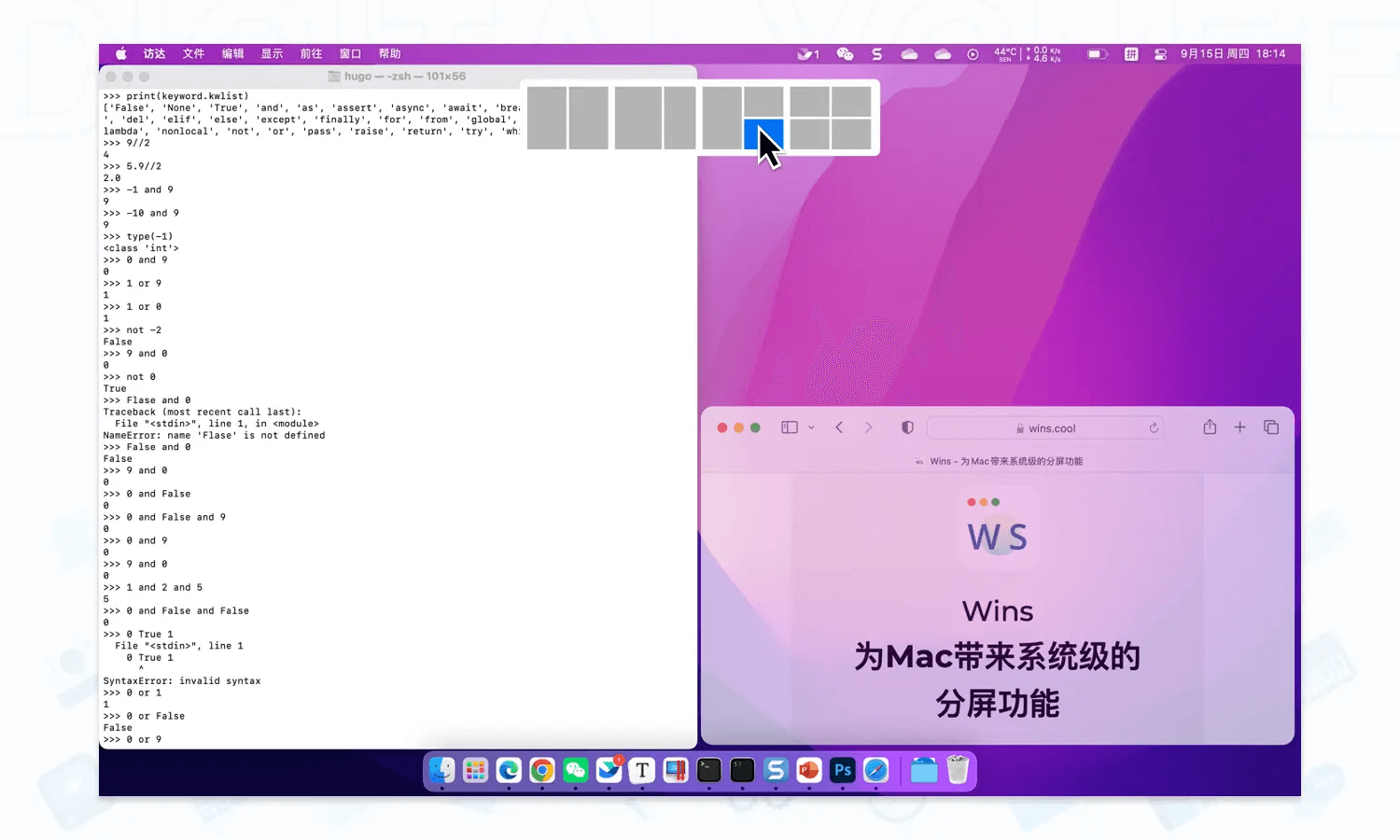Select the Wins page tab in Safari
The width and height of the screenshot is (1400, 840).
tap(997, 461)
